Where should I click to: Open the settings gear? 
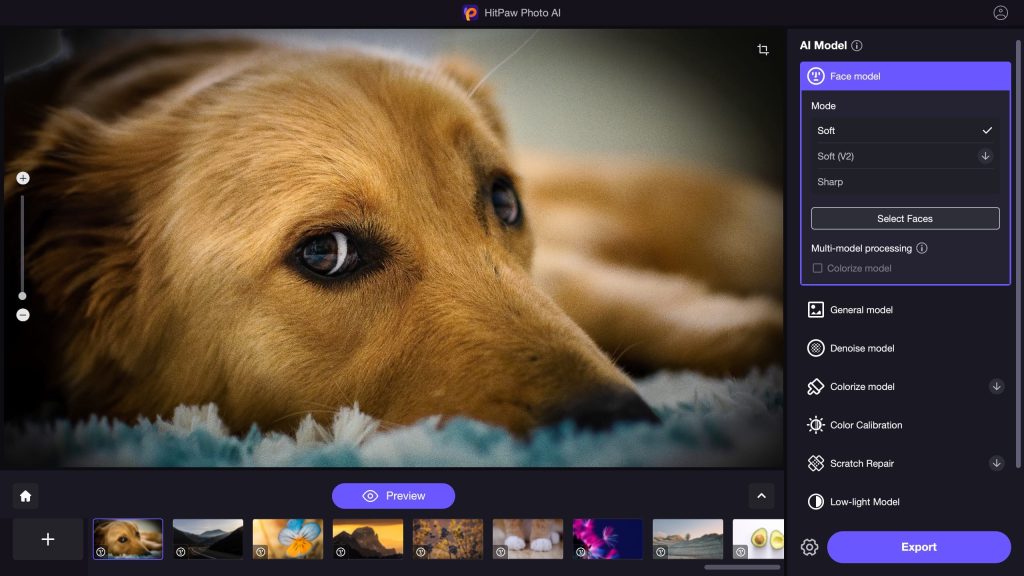[x=809, y=547]
